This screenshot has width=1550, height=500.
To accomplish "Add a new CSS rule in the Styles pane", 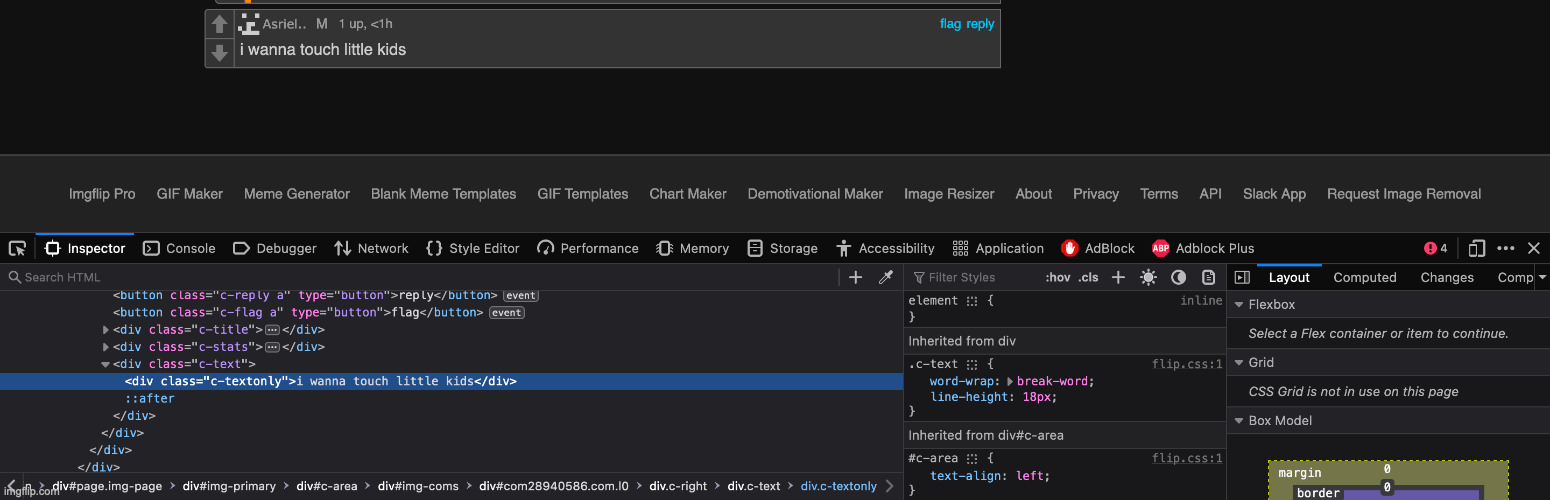I will (x=1118, y=277).
